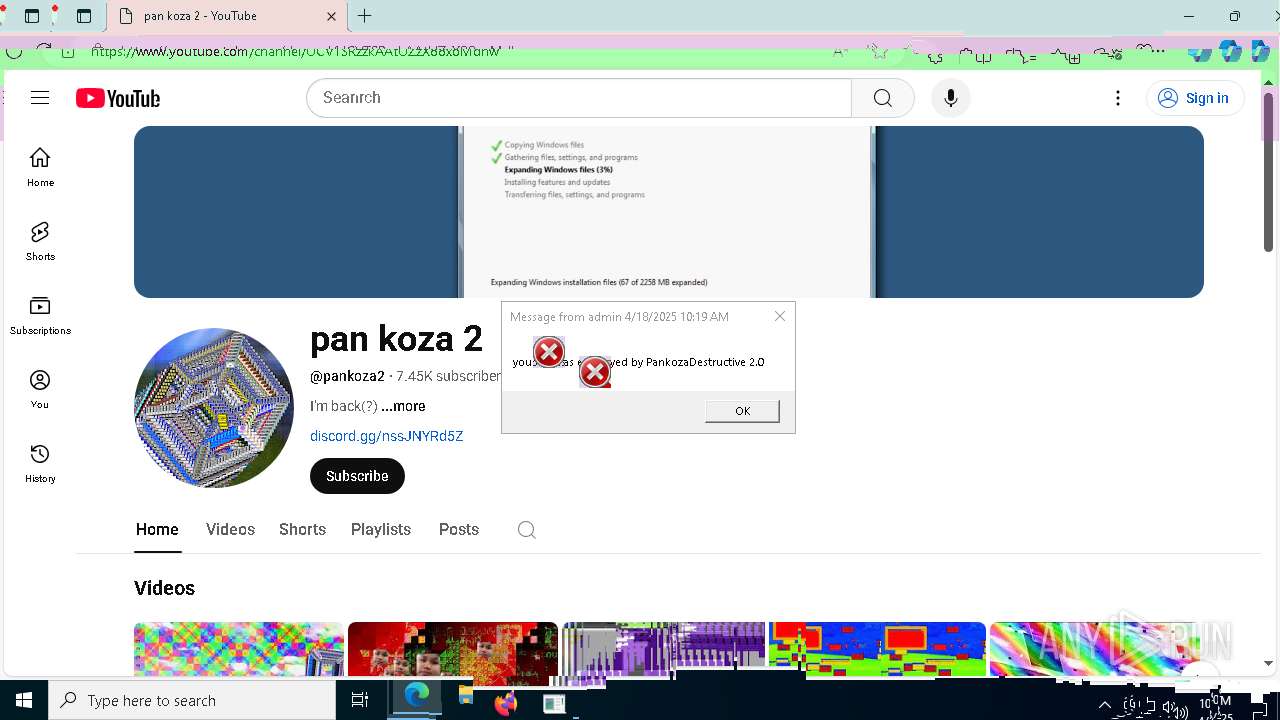The height and width of the screenshot is (720, 1280).
Task: Click the YouTube logo
Action: click(118, 98)
